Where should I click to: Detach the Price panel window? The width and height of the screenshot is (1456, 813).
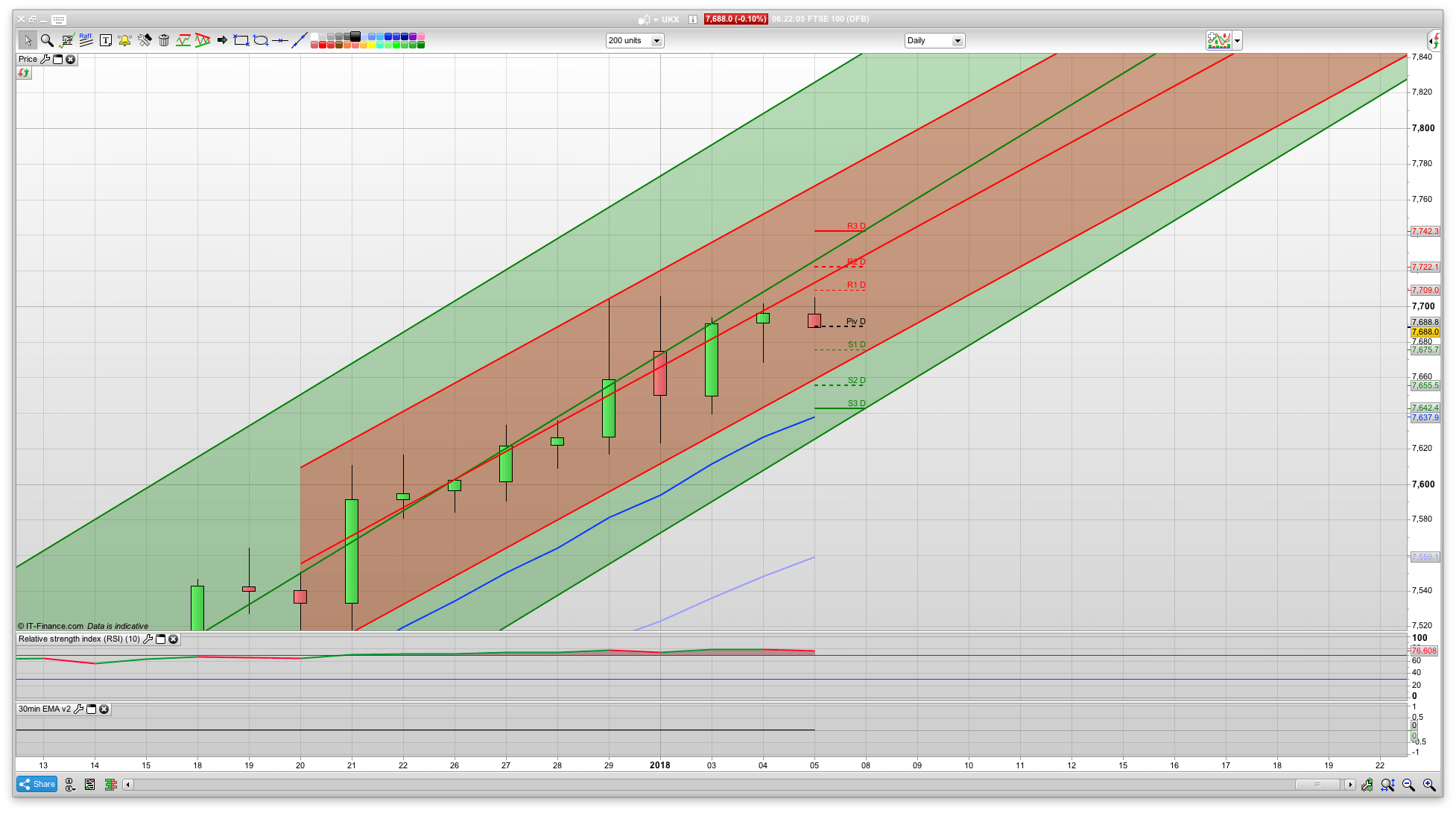57,59
